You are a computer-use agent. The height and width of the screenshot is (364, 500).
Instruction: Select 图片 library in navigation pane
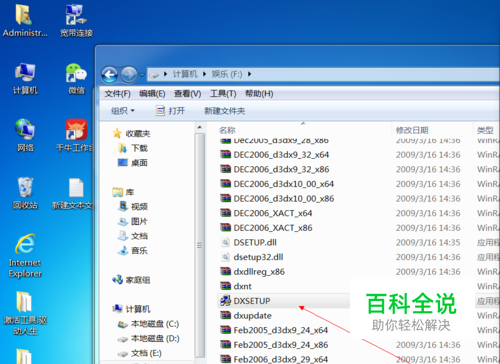133,221
